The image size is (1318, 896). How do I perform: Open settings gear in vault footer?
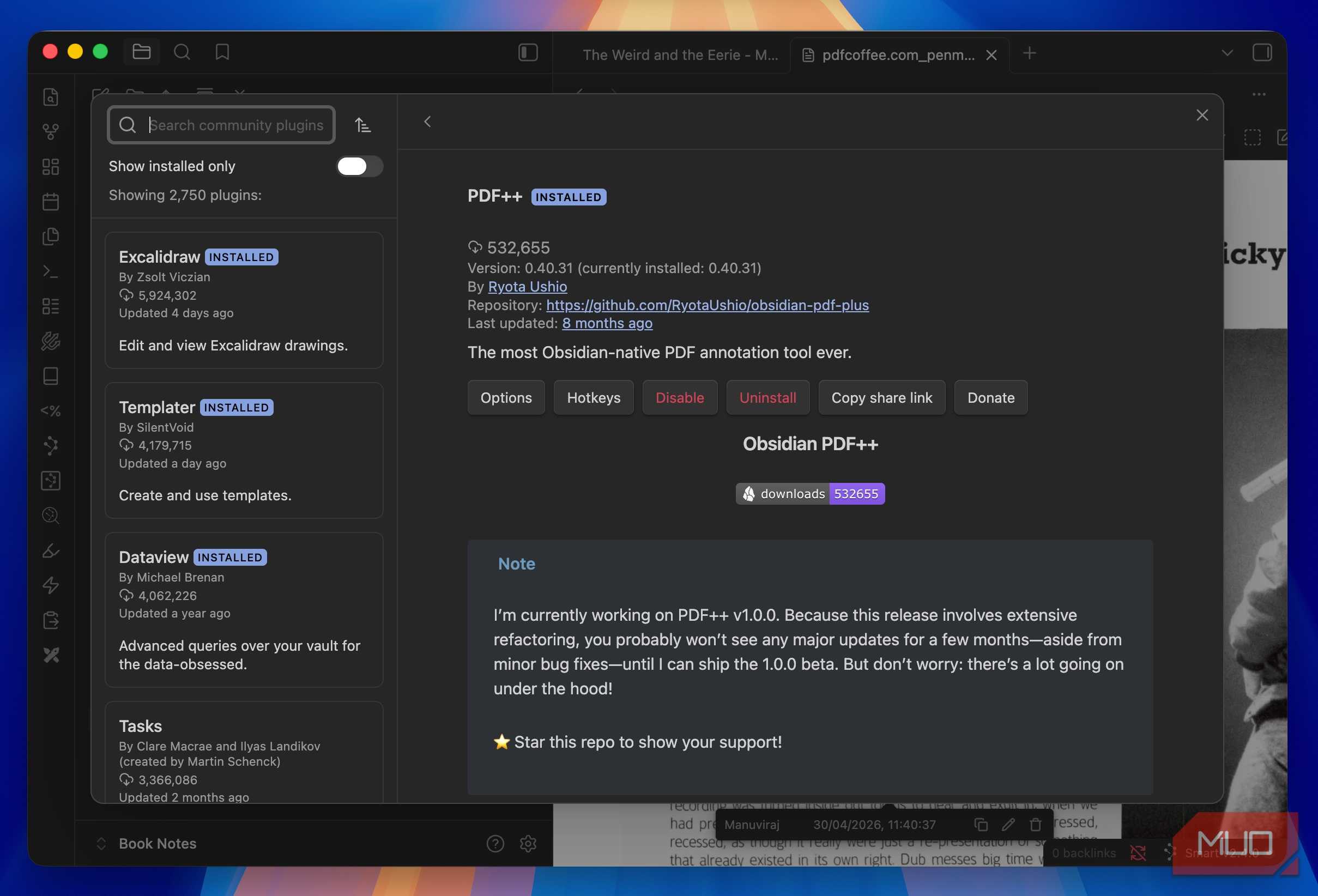pos(528,844)
